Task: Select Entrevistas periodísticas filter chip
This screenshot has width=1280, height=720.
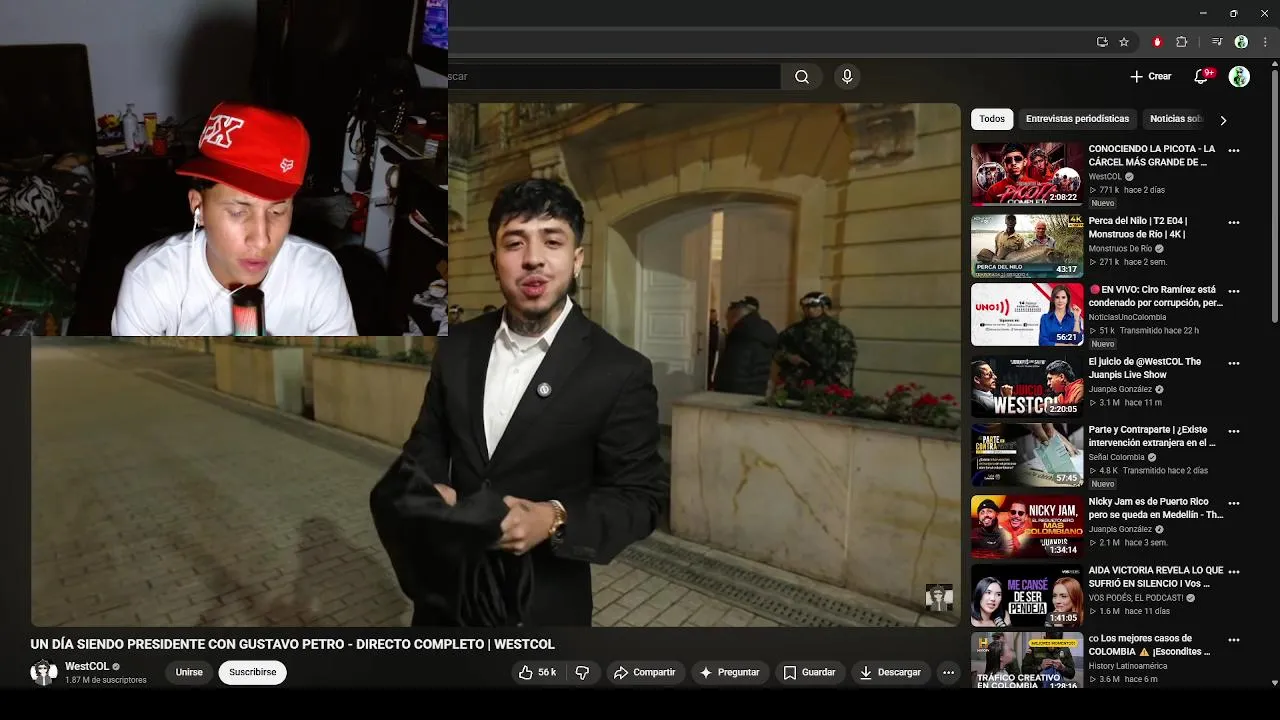Action: tap(1077, 119)
